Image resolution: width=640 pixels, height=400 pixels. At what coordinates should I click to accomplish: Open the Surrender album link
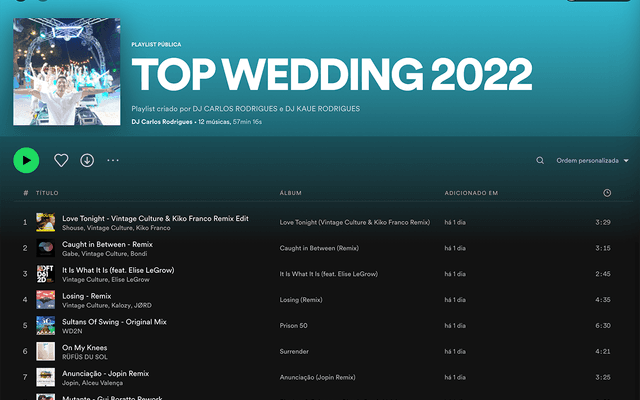[294, 352]
